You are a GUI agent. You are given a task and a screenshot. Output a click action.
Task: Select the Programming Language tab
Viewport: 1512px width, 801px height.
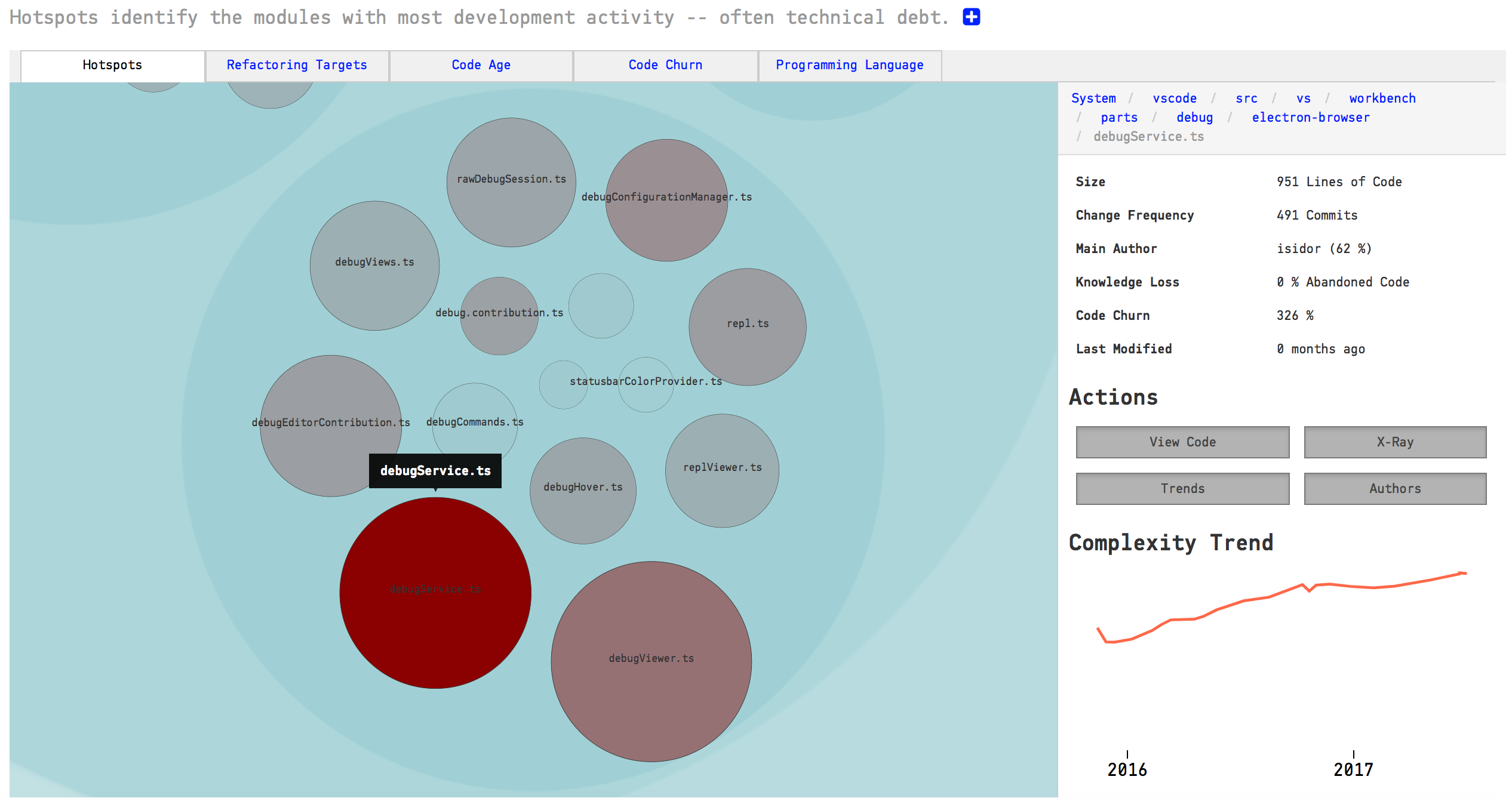pos(850,65)
